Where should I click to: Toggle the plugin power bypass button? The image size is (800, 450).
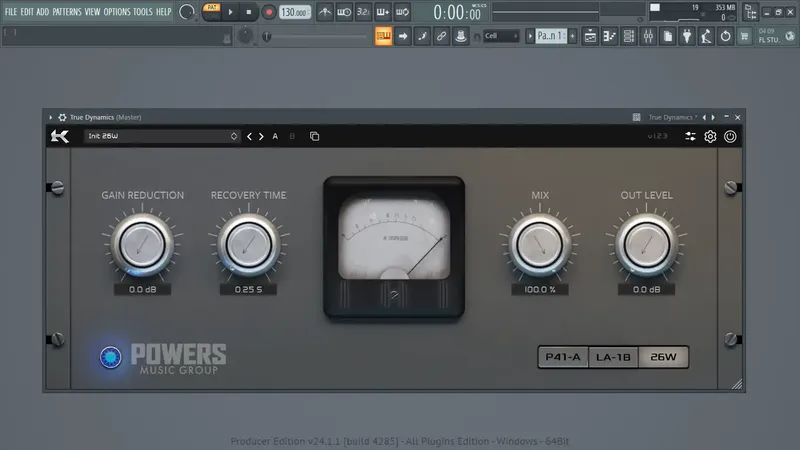[x=730, y=136]
